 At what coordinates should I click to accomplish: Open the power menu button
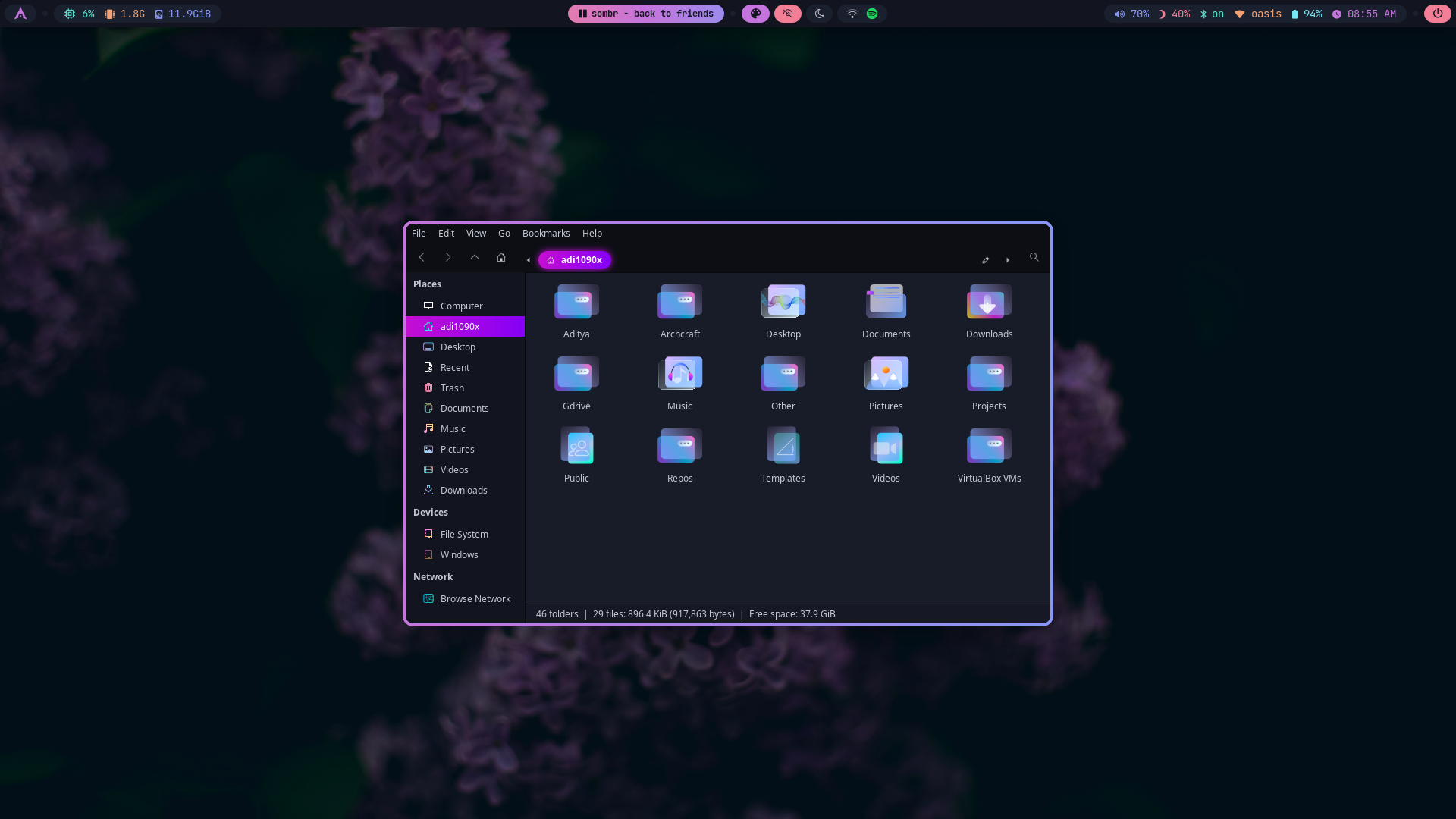coord(1437,14)
